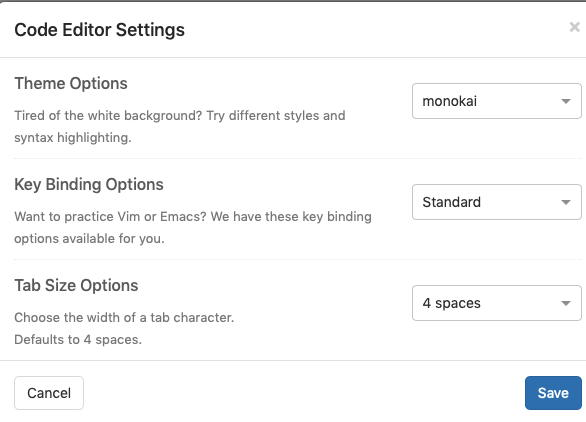Save the code editor settings
Screen dimensions: 586x422
tap(553, 393)
